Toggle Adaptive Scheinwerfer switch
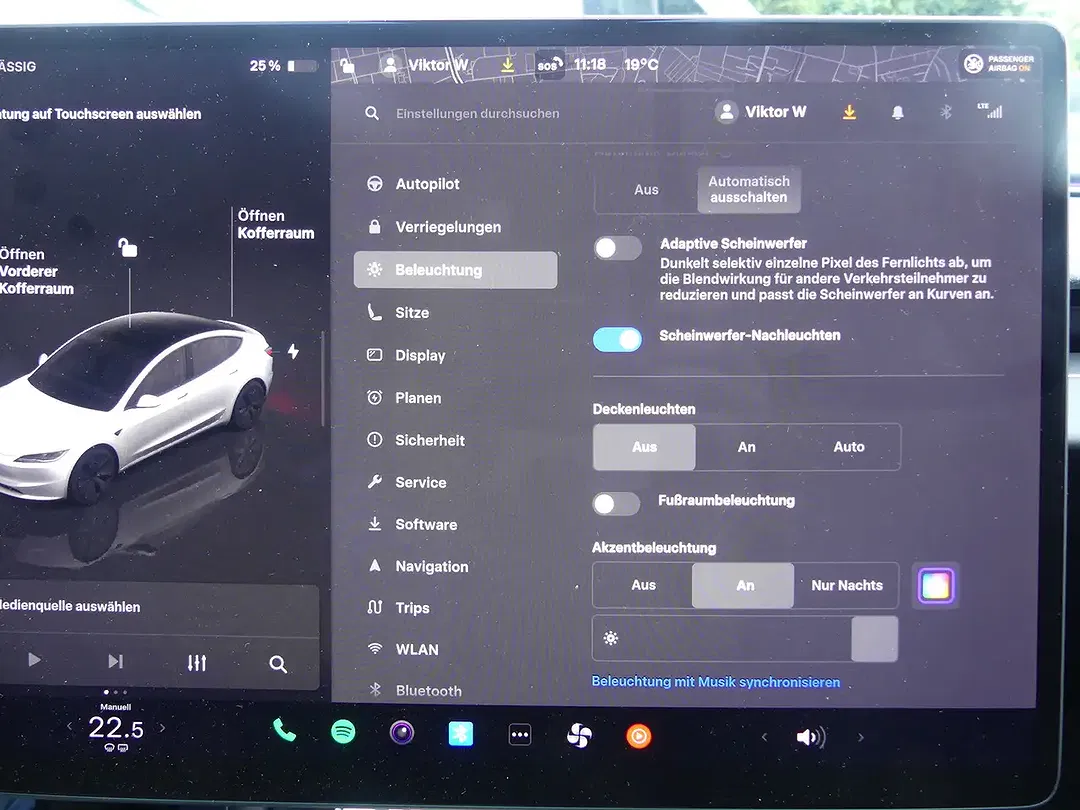The height and width of the screenshot is (810, 1080). 618,248
